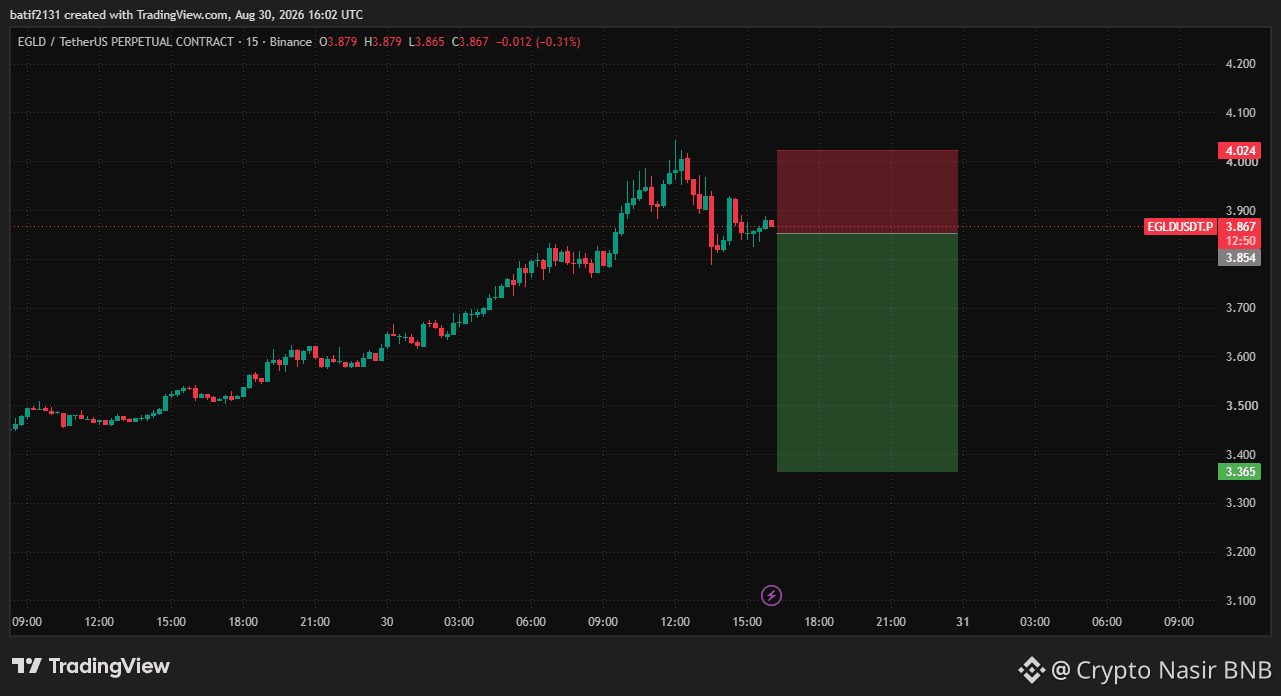Click the 31 date label on time axis

(x=963, y=622)
